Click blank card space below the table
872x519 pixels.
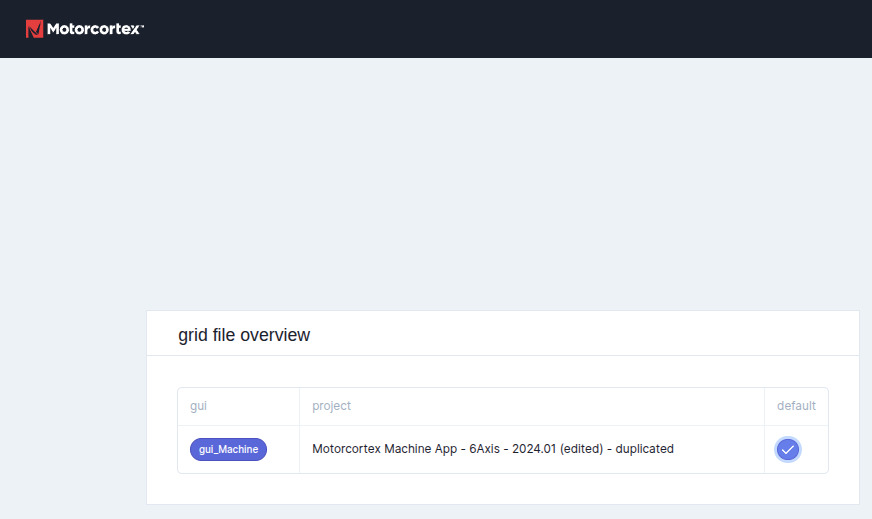500,489
